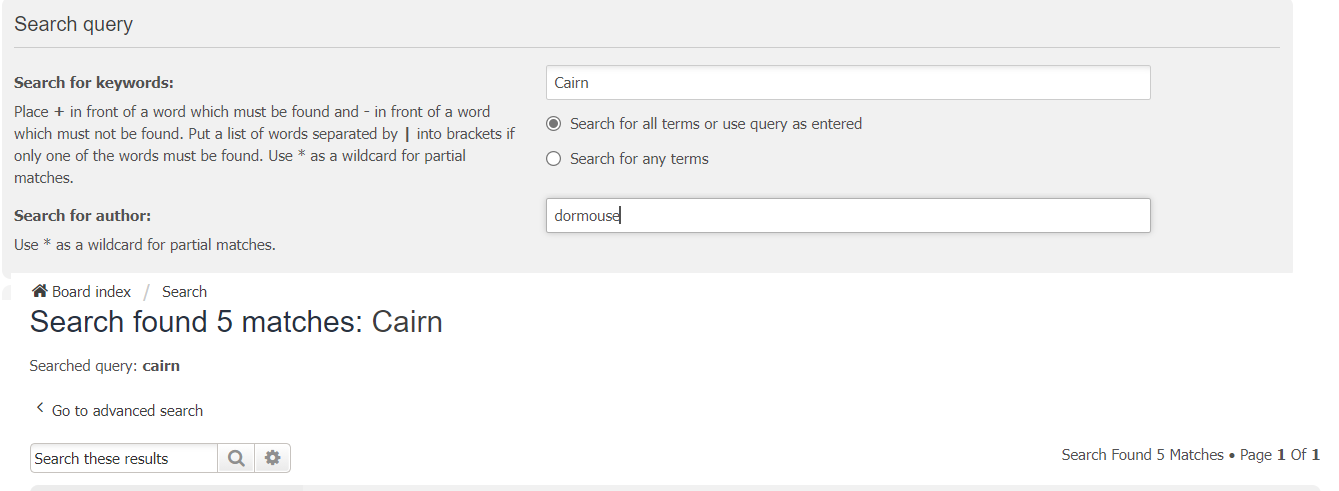Follow the 'Go to advanced search' link
Image resolution: width=1339 pixels, height=491 pixels.
(x=127, y=410)
